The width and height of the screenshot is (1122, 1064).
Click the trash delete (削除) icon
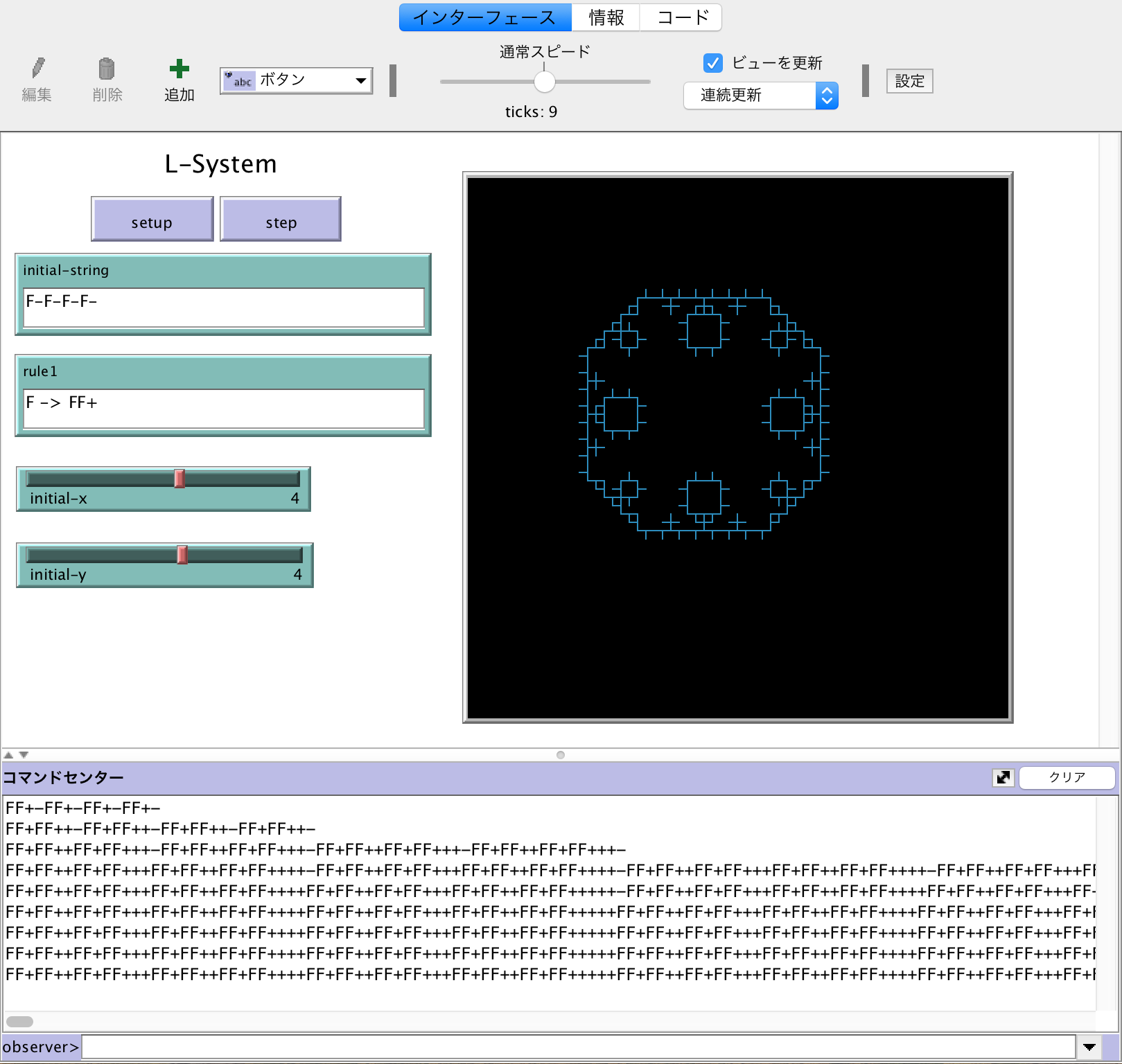coord(107,69)
